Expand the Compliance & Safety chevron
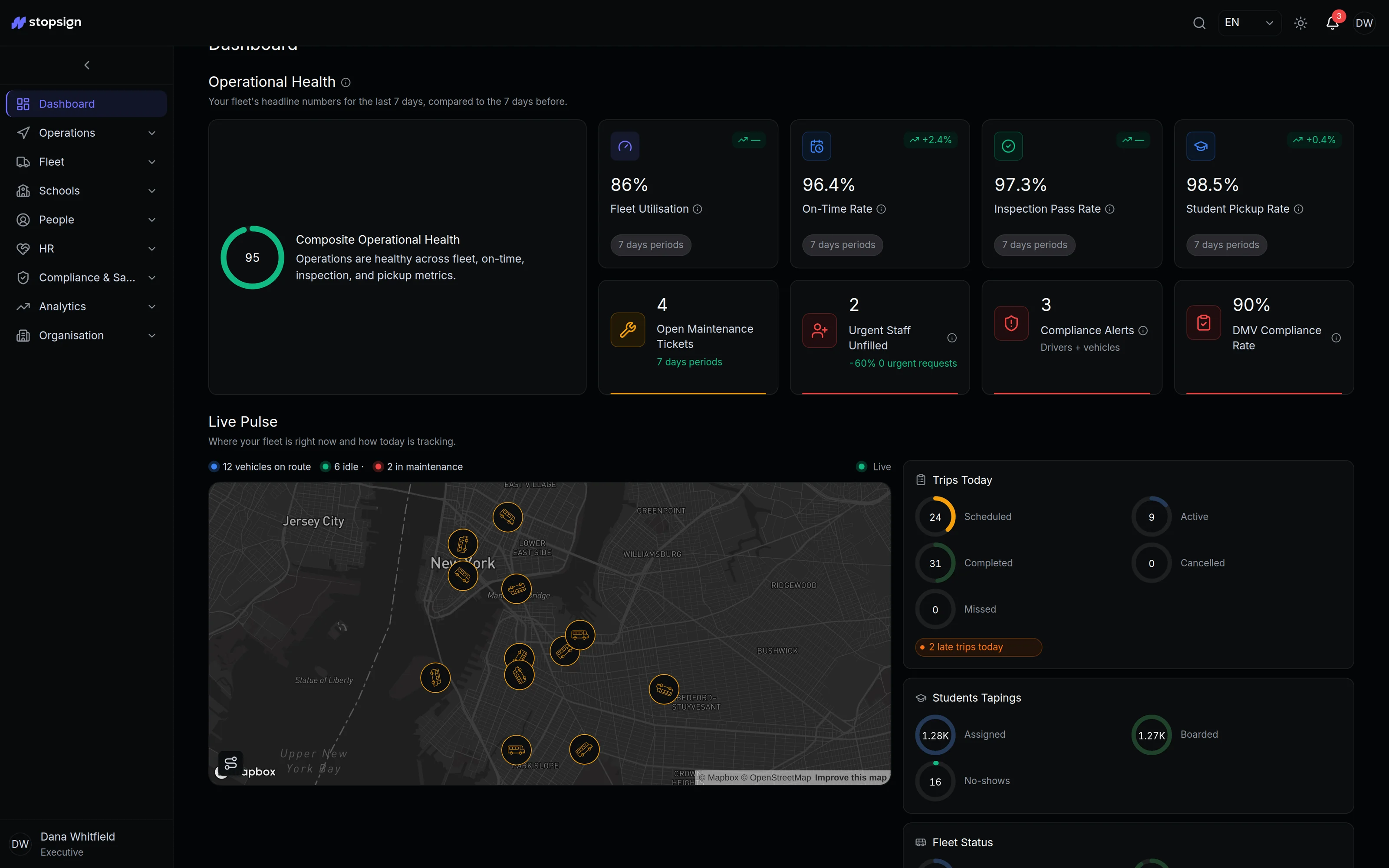Image resolution: width=1389 pixels, height=868 pixels. pyautogui.click(x=152, y=277)
